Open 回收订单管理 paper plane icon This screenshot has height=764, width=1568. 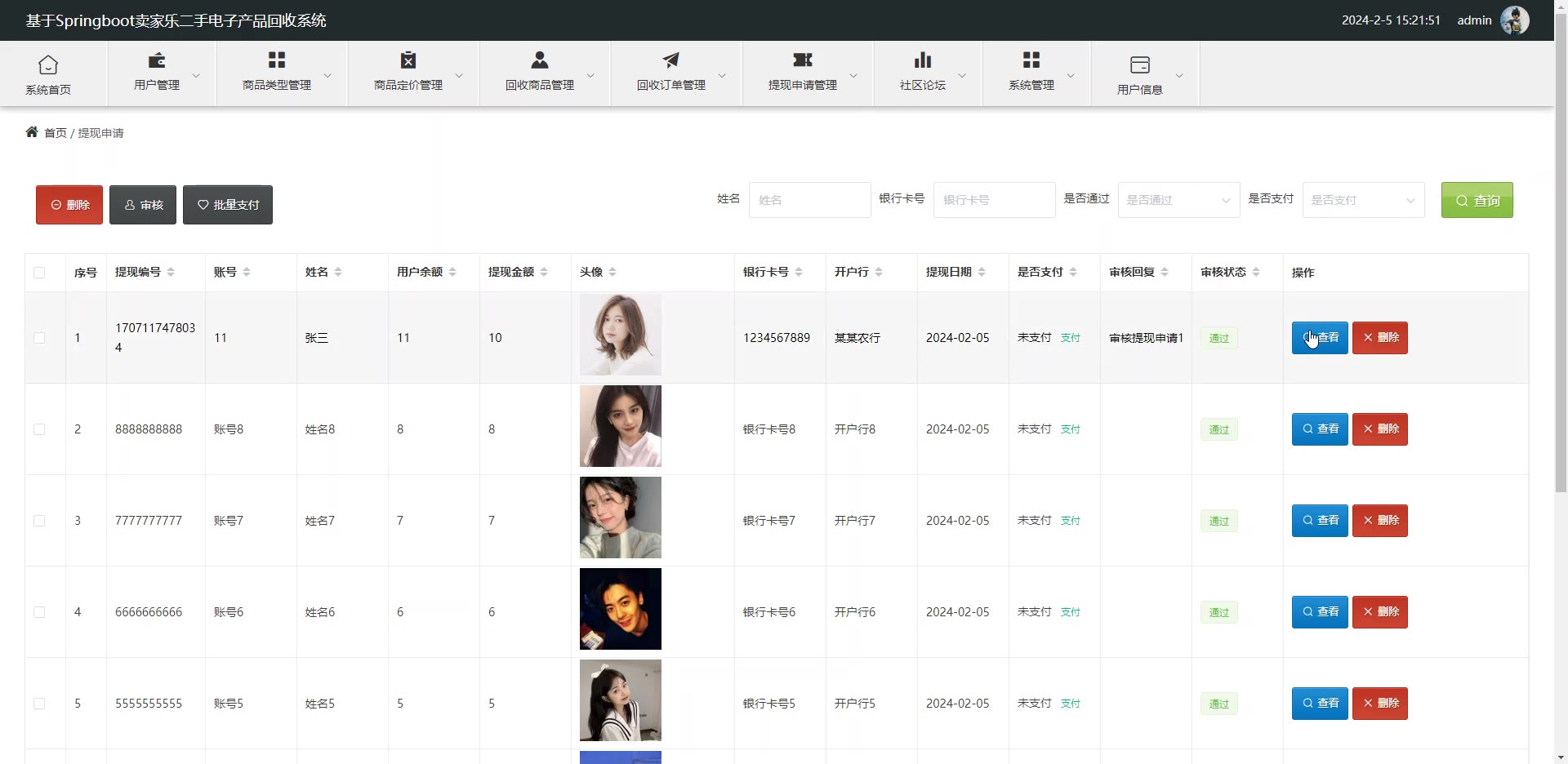coord(671,60)
